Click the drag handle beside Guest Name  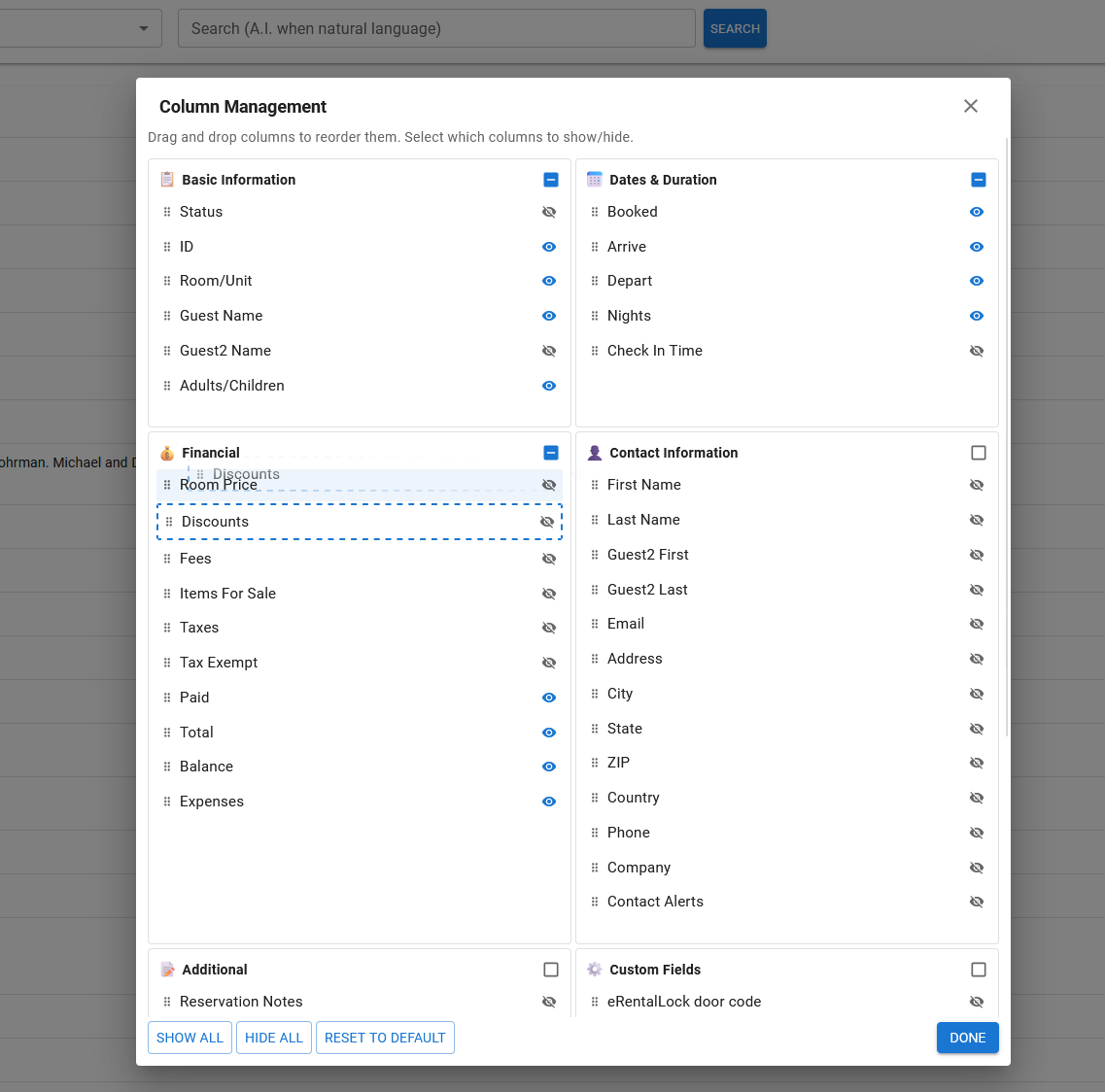pos(167,316)
